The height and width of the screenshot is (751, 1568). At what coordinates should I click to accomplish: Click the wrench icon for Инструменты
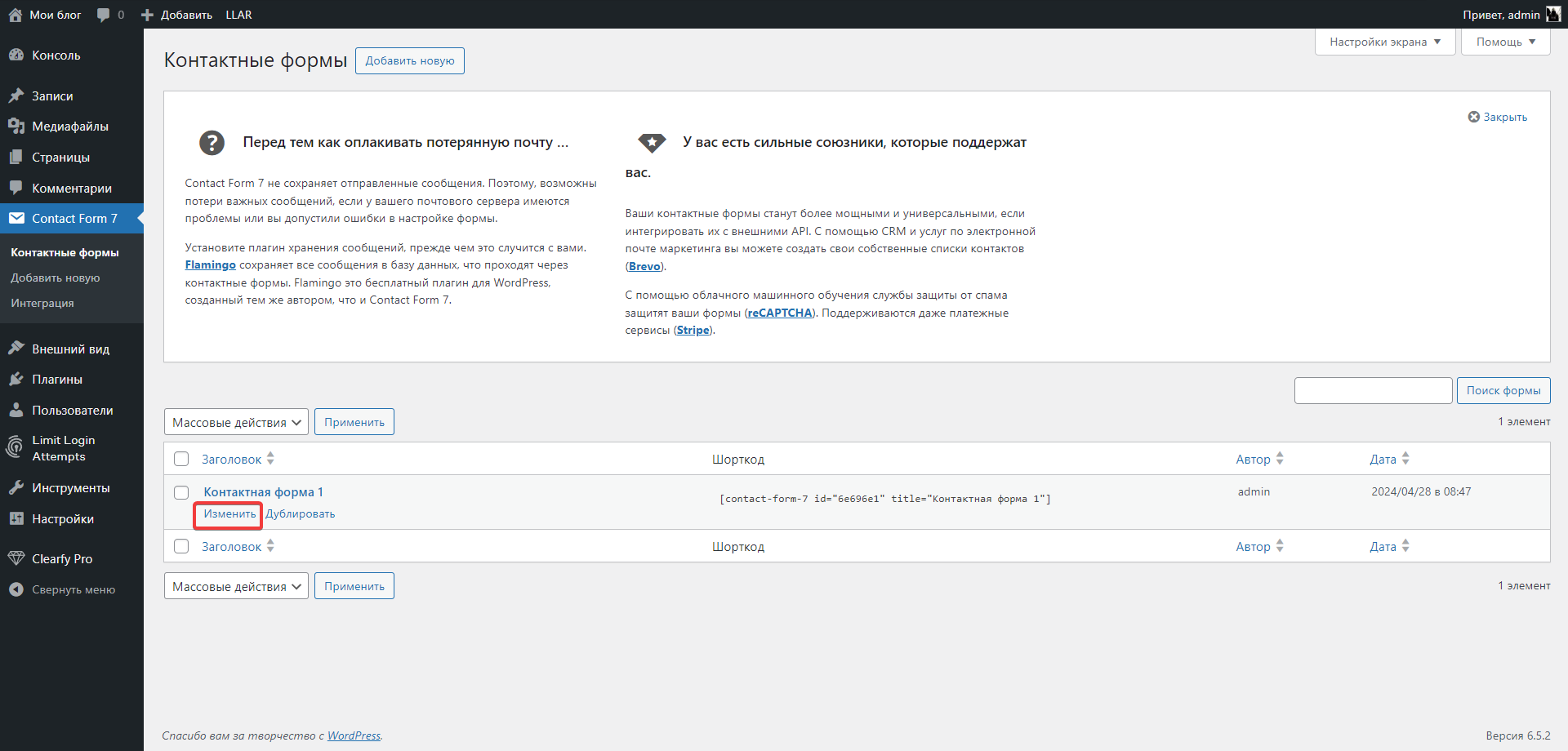pyautogui.click(x=16, y=487)
